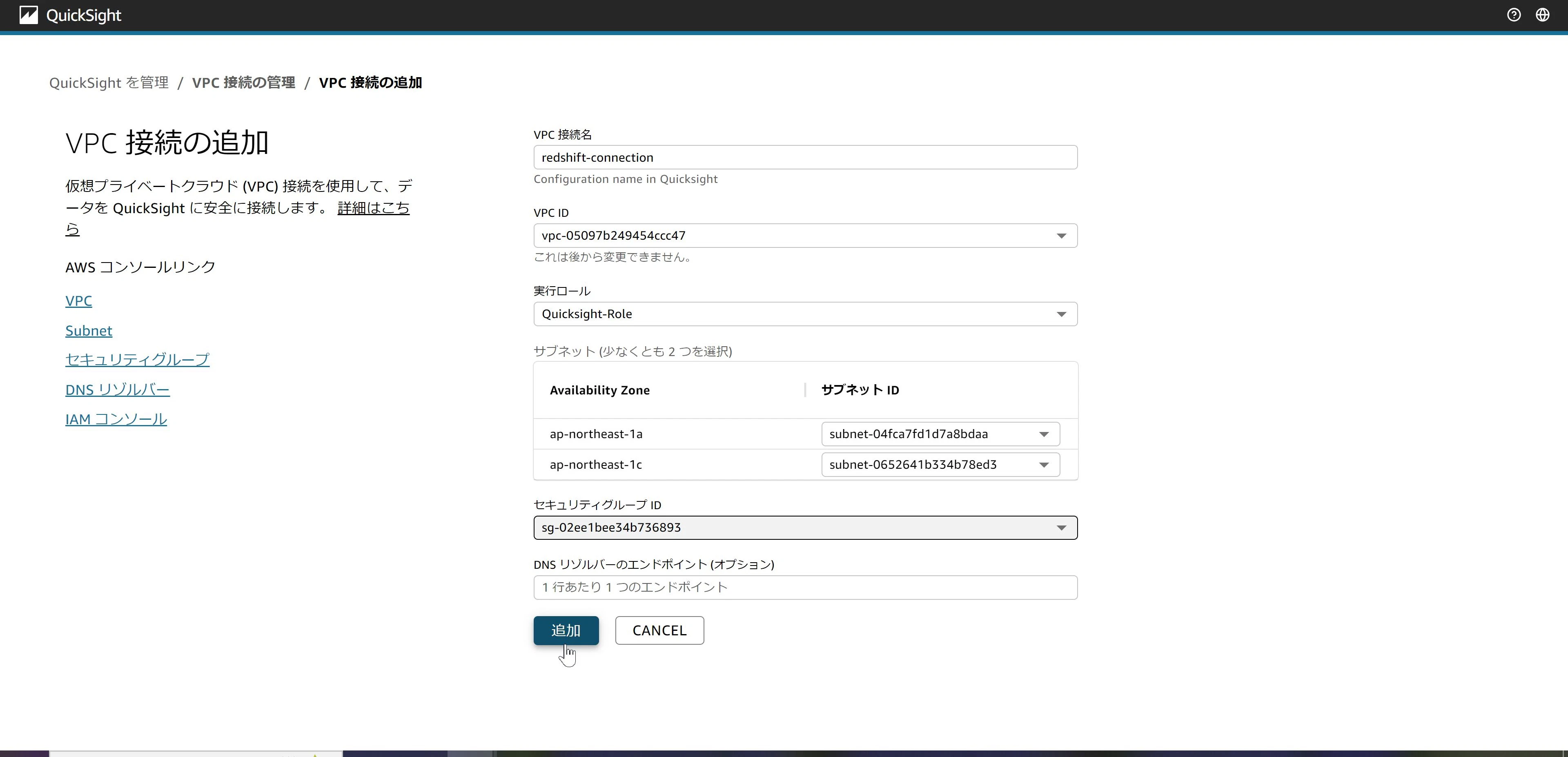Open the DNS リゾルバー link
Image resolution: width=1568 pixels, height=757 pixels.
click(x=118, y=390)
